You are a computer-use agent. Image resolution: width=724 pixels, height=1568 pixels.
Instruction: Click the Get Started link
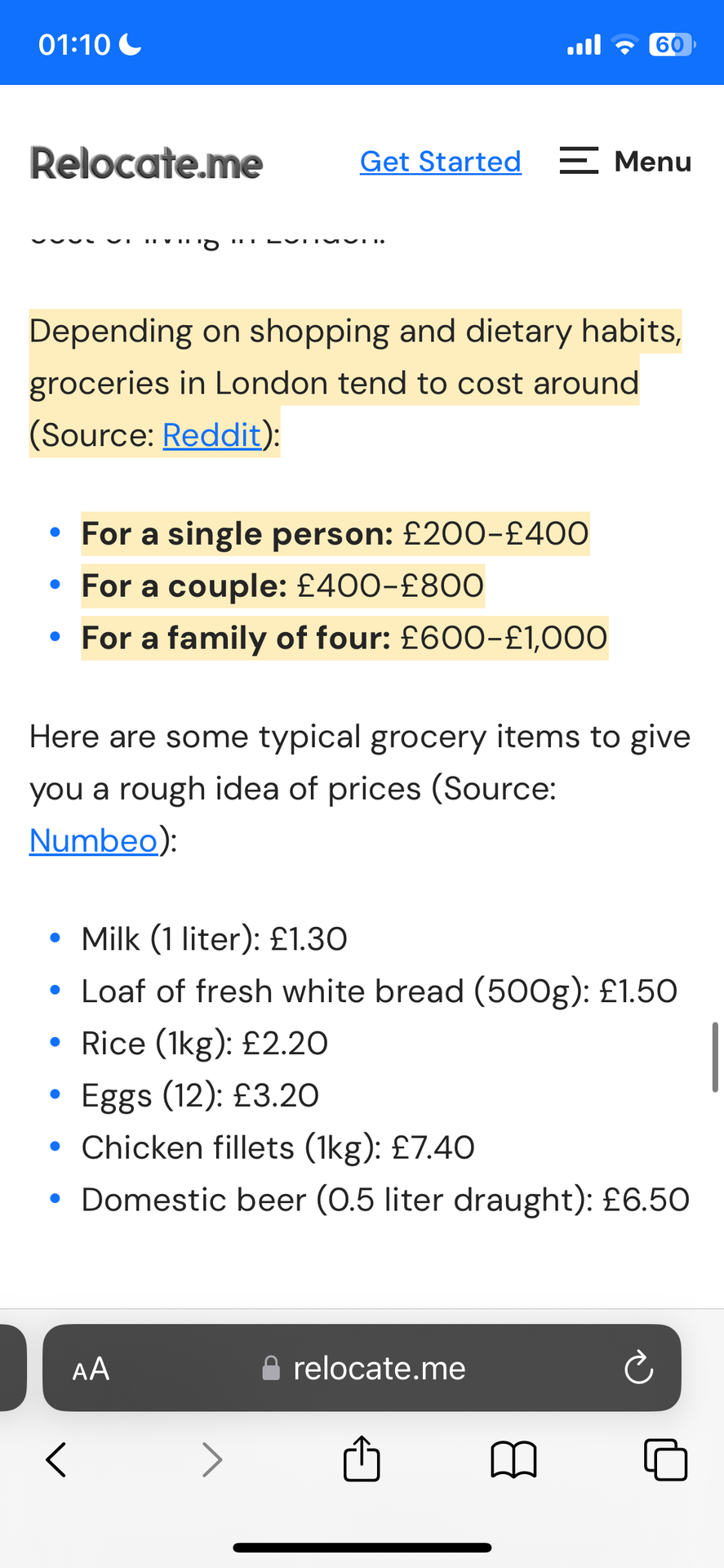440,162
